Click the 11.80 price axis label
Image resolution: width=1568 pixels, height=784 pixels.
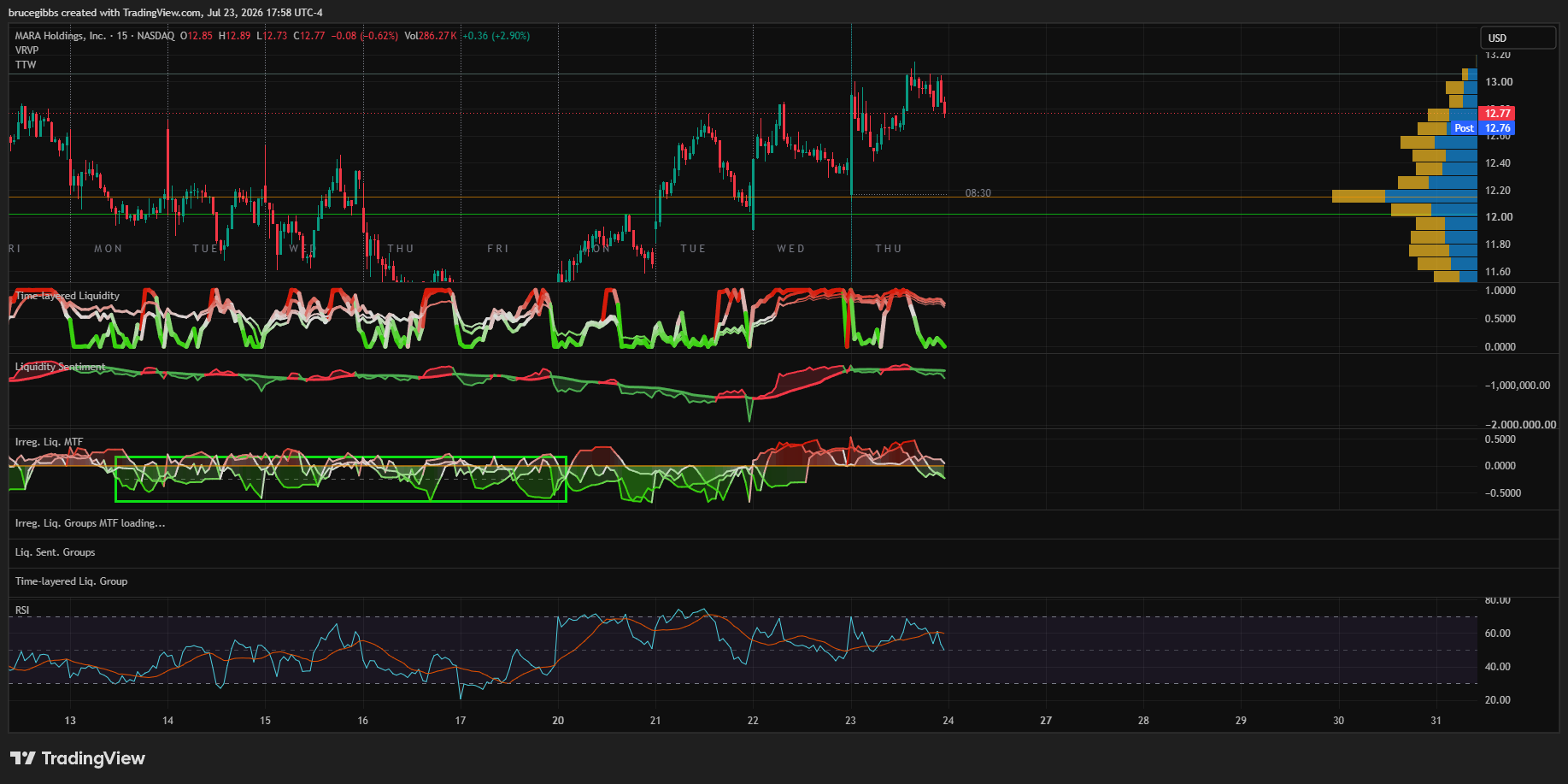tap(1499, 245)
